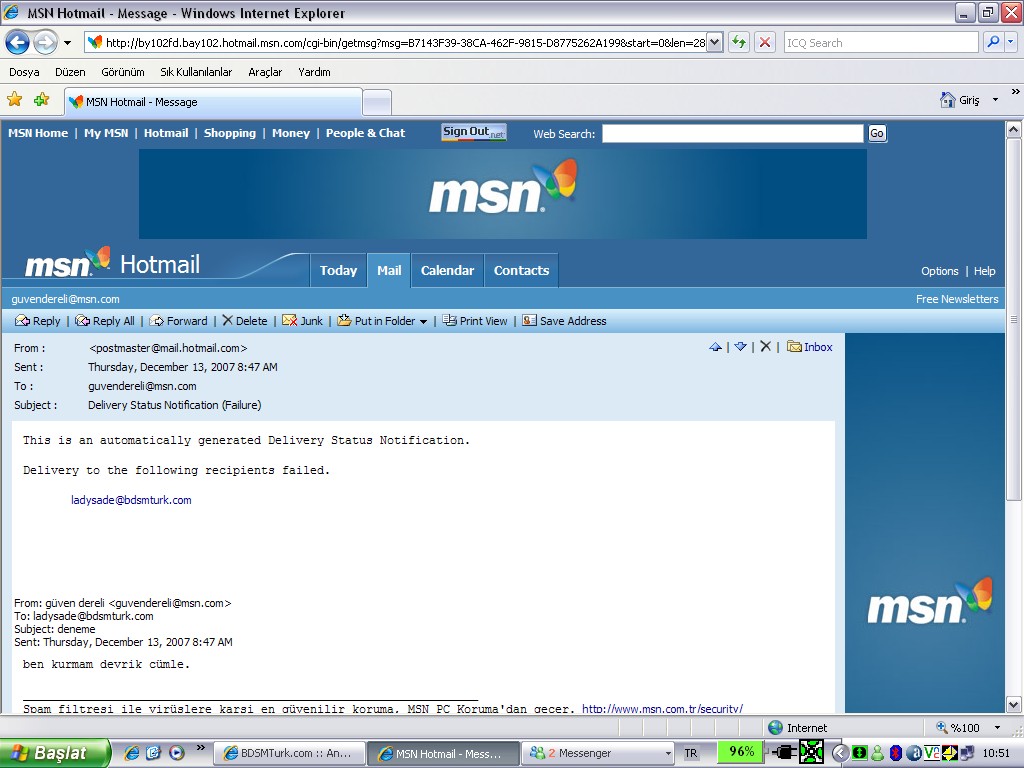The height and width of the screenshot is (768, 1024).
Task: Delete message using header X icon
Action: click(765, 346)
